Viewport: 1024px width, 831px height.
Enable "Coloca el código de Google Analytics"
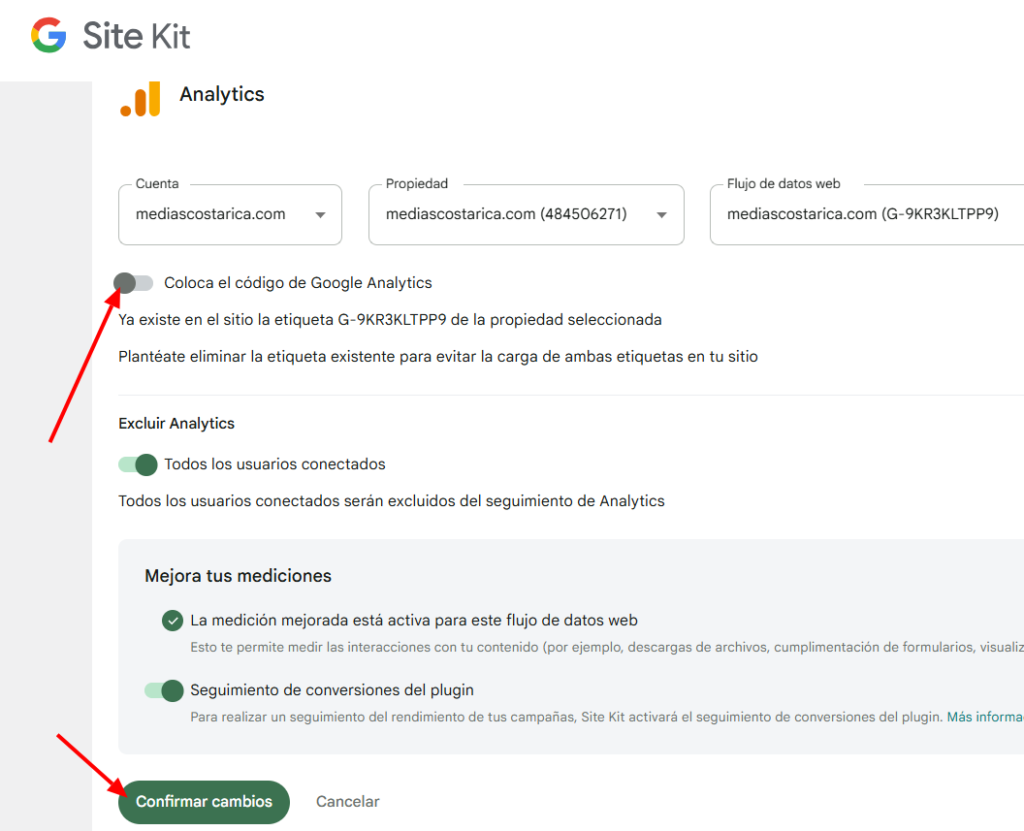click(x=135, y=283)
